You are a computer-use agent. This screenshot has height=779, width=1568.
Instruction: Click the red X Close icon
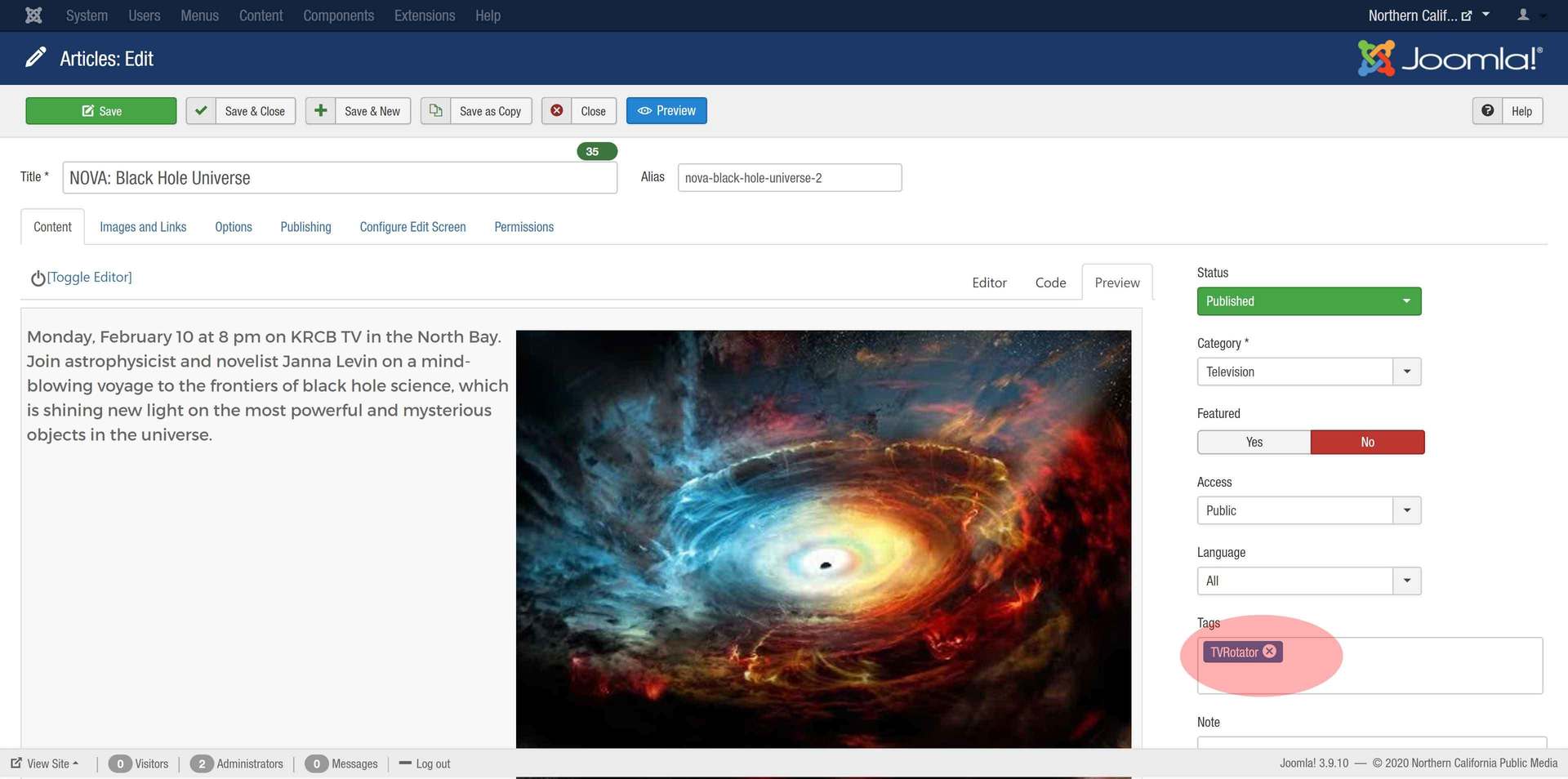[x=557, y=111]
